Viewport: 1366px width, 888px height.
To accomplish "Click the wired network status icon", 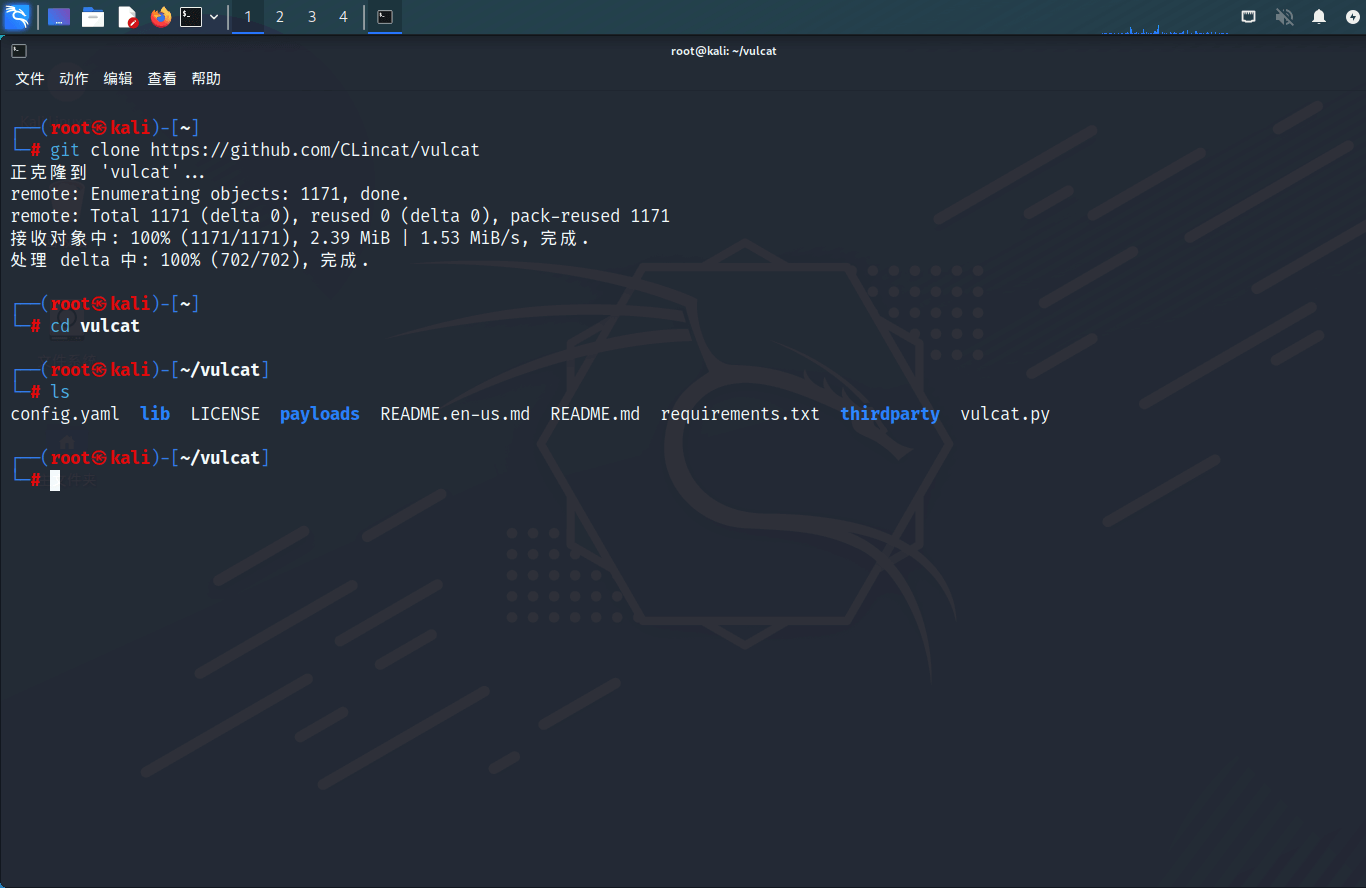I will tap(1249, 17).
